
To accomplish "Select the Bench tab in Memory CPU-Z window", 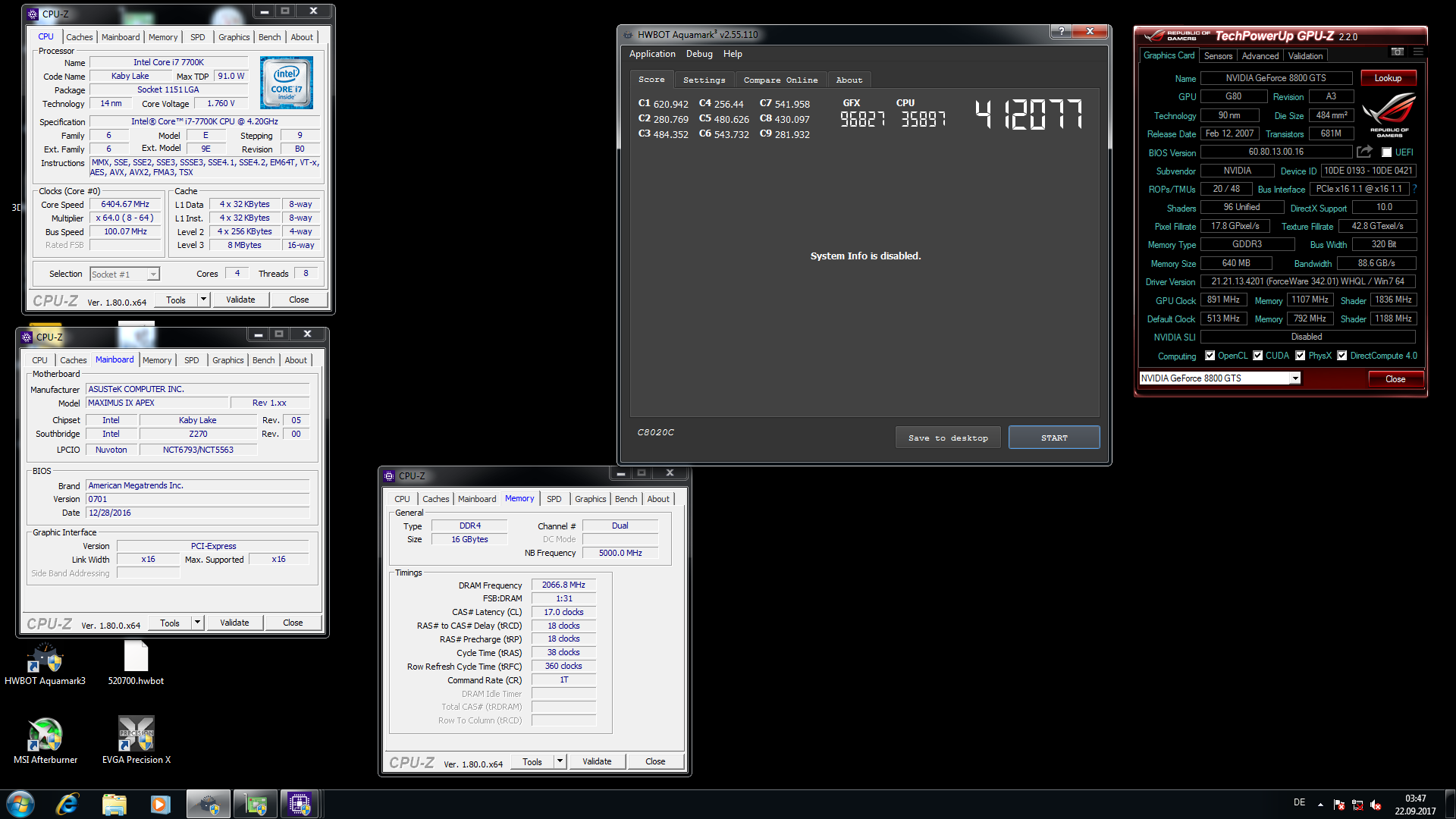I will click(626, 499).
